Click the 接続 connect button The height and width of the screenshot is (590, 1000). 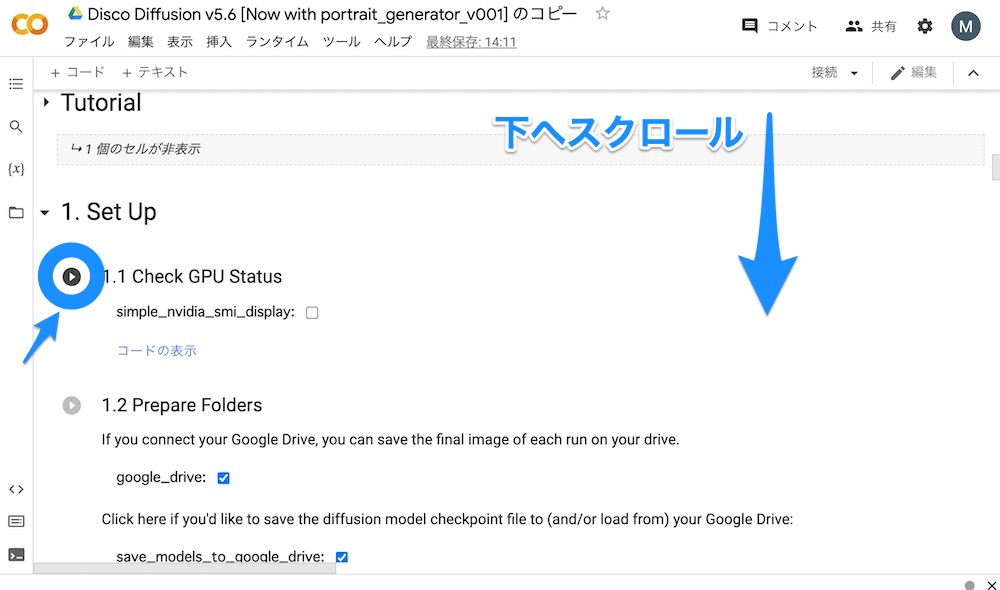click(x=824, y=73)
